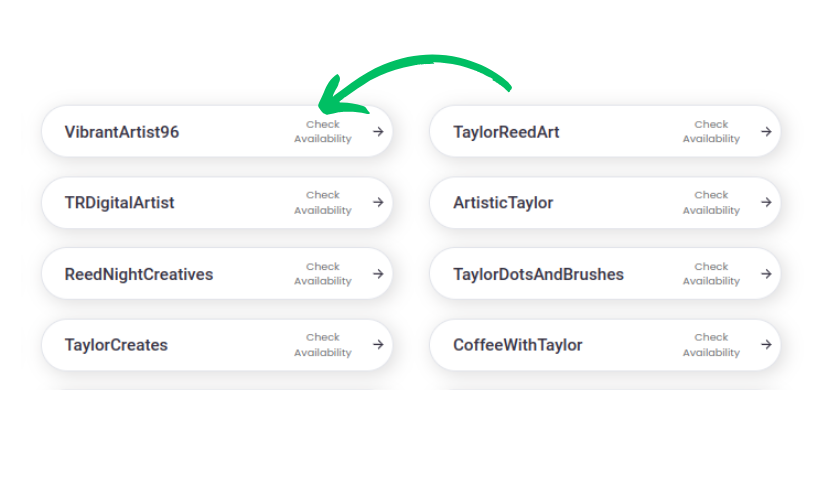Check availability for TaylorDotsAndBrushes

click(x=711, y=274)
